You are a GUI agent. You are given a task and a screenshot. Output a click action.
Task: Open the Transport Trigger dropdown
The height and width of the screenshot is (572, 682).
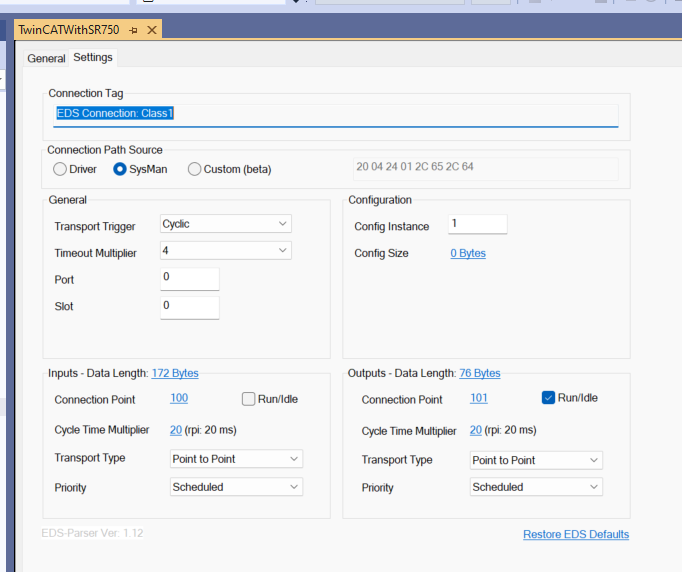coord(226,224)
